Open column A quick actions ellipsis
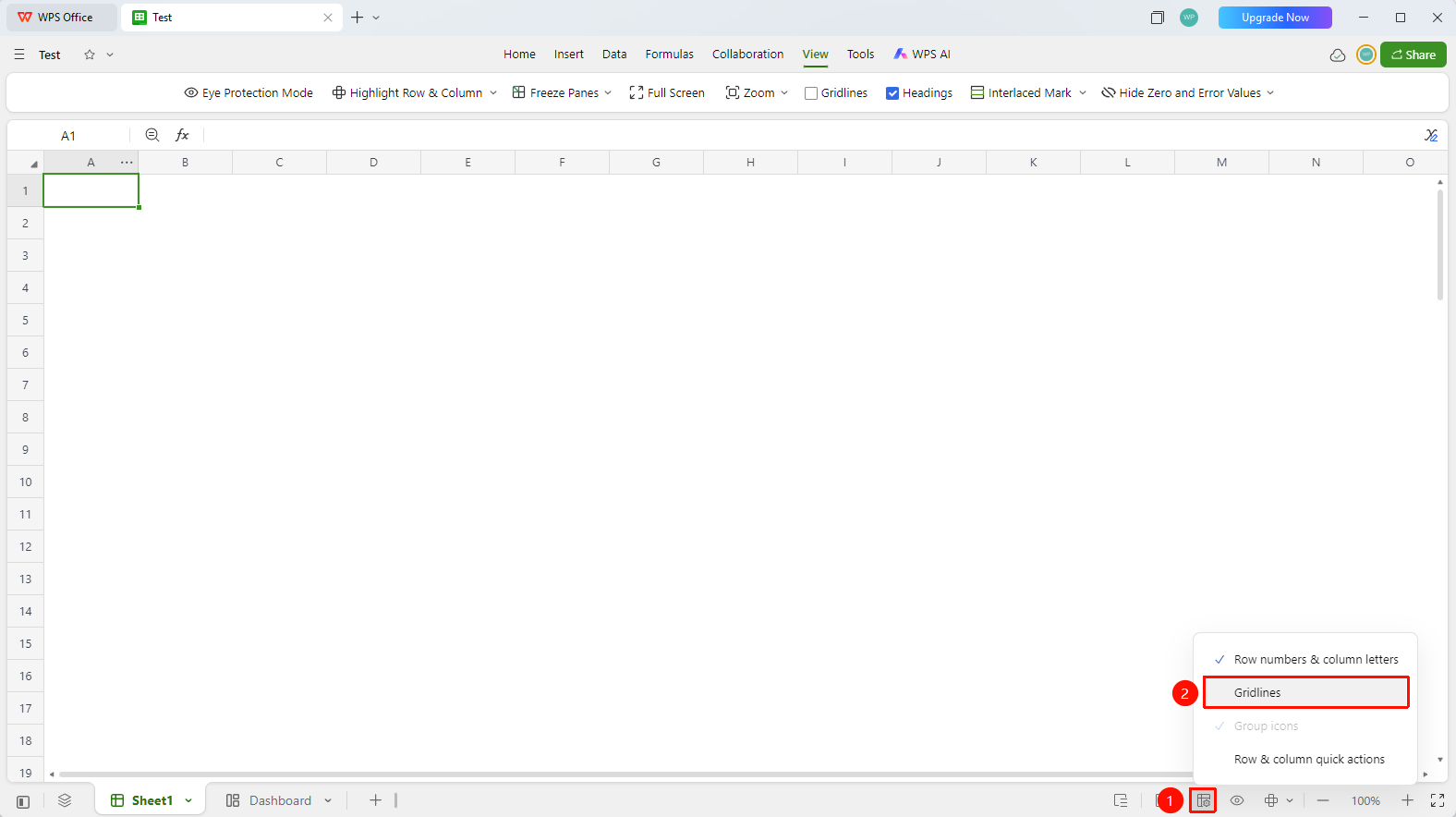Image resolution: width=1456 pixels, height=817 pixels. pyautogui.click(x=127, y=163)
